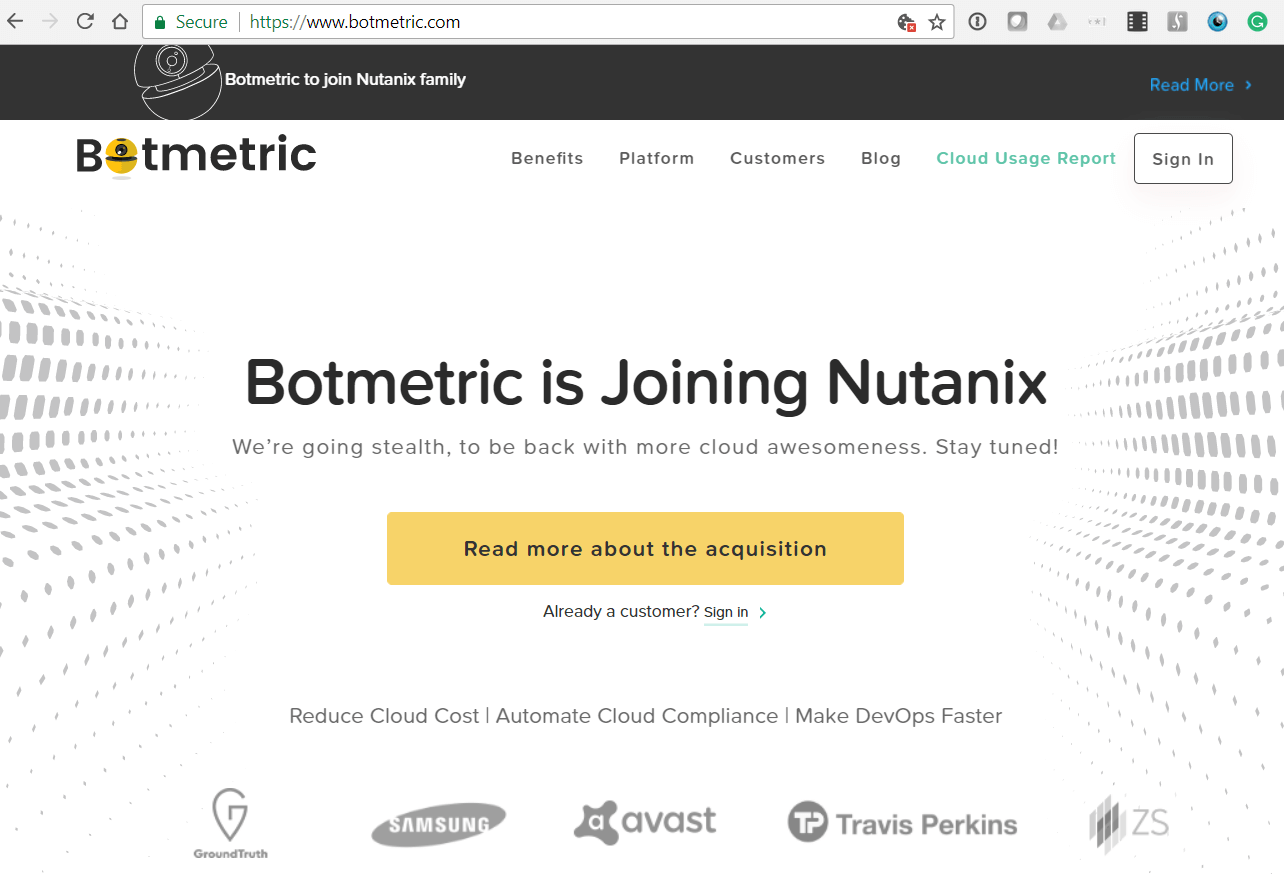Open the Grammarly extension icon

pyautogui.click(x=1257, y=20)
